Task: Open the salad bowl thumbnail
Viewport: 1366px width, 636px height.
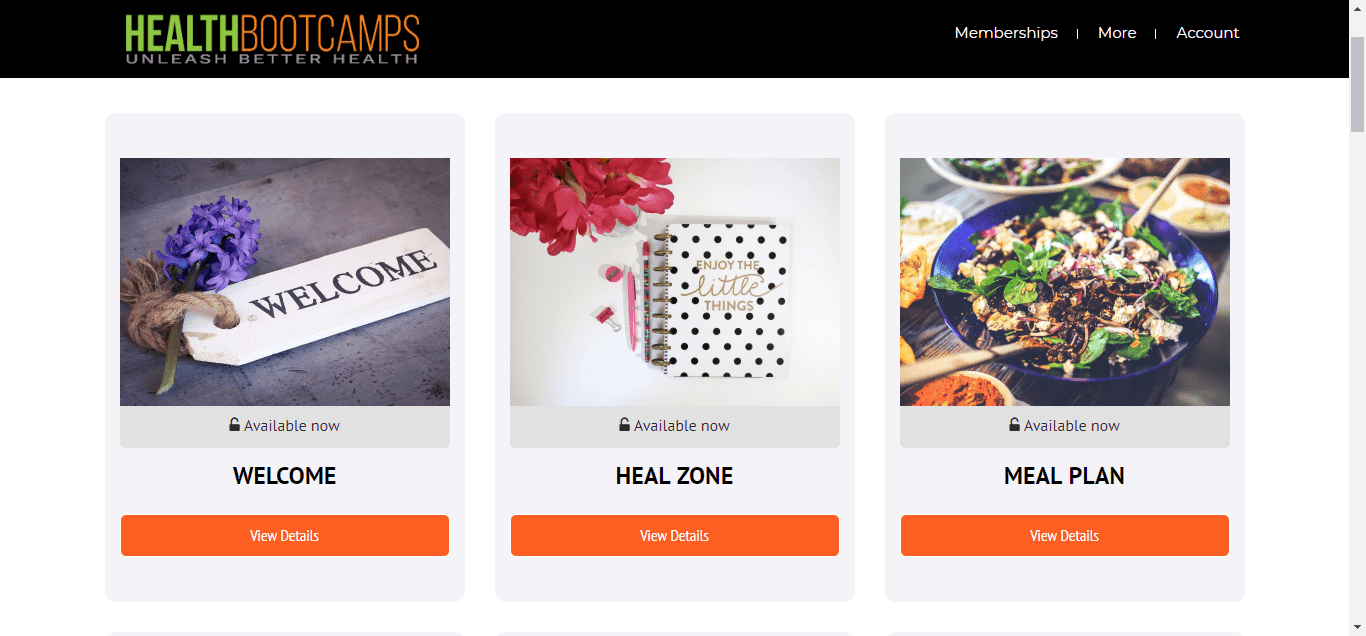Action: (x=1065, y=282)
